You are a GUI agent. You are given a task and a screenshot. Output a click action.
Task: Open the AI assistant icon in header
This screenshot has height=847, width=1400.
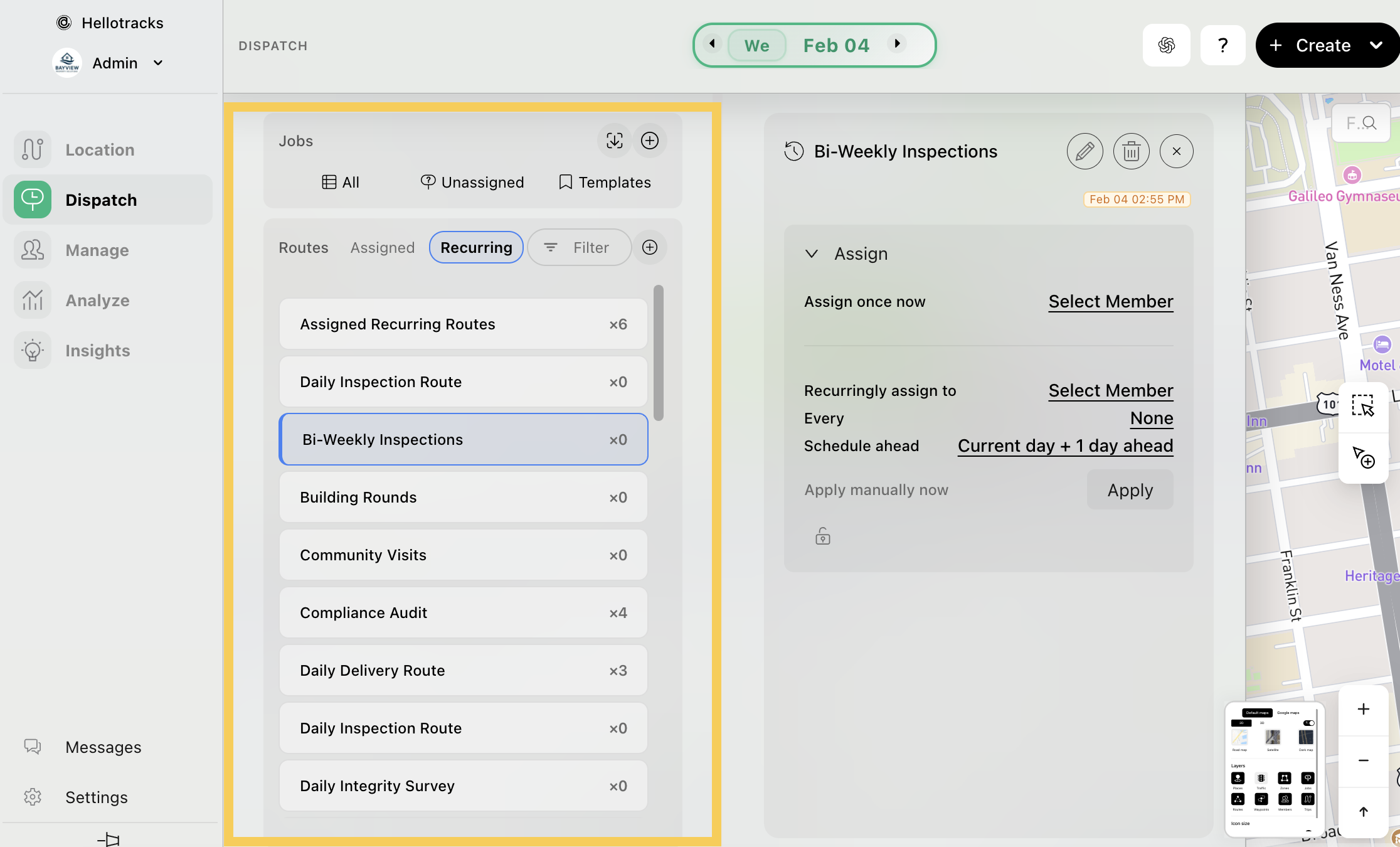pyautogui.click(x=1166, y=45)
